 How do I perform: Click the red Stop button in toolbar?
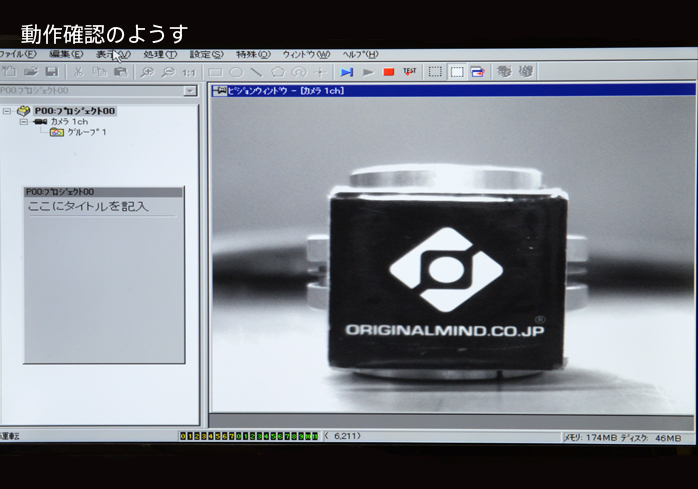[388, 72]
